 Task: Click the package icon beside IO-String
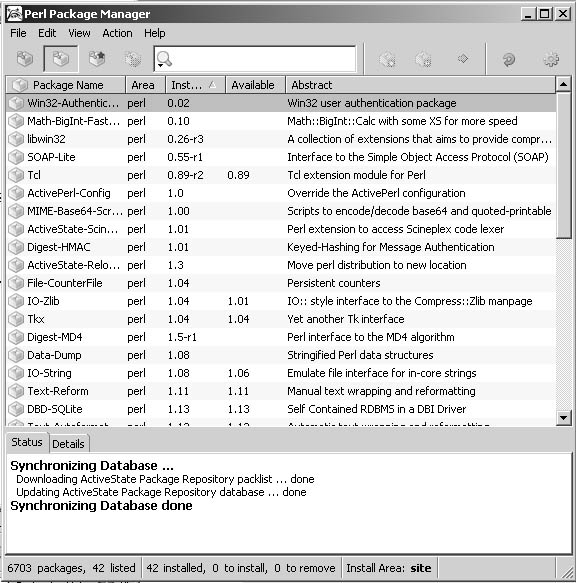pyautogui.click(x=16, y=373)
